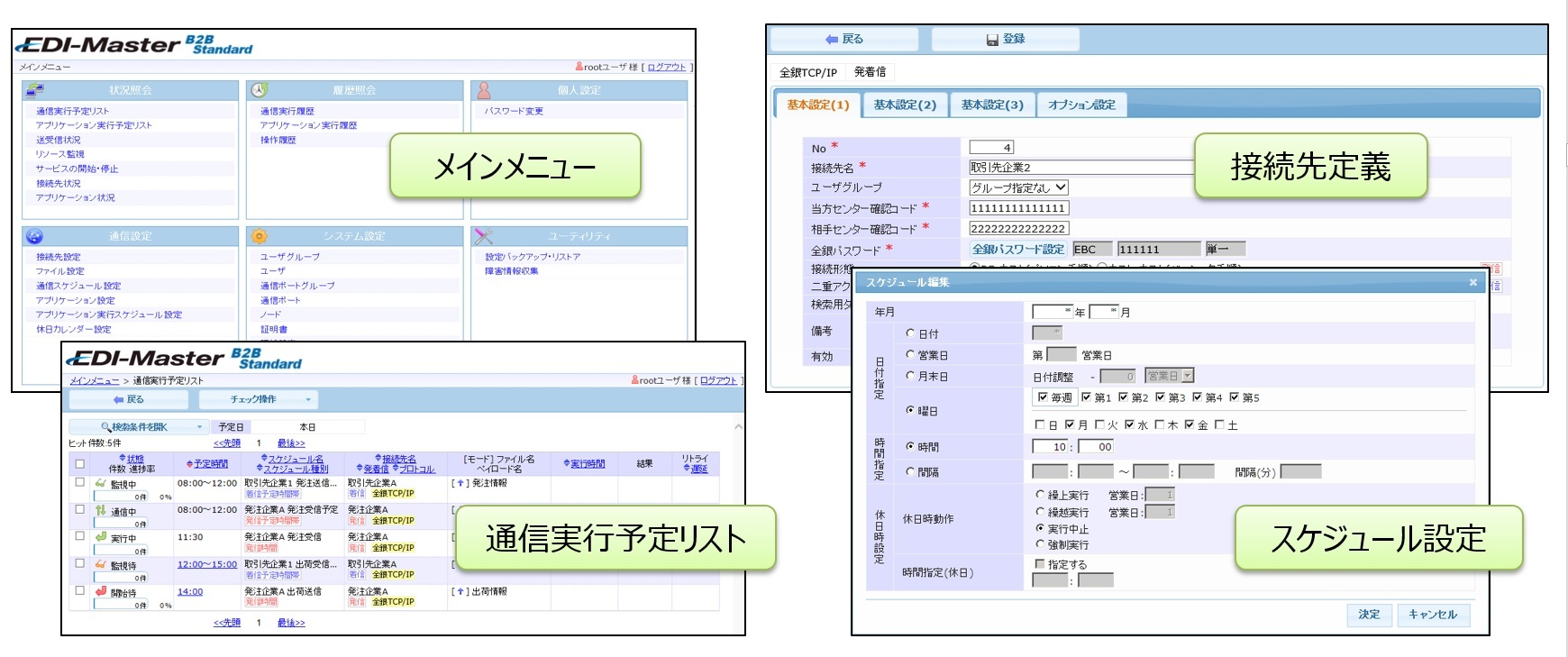
Task: Switch to the 基本設定(2) tab
Action: point(905,105)
